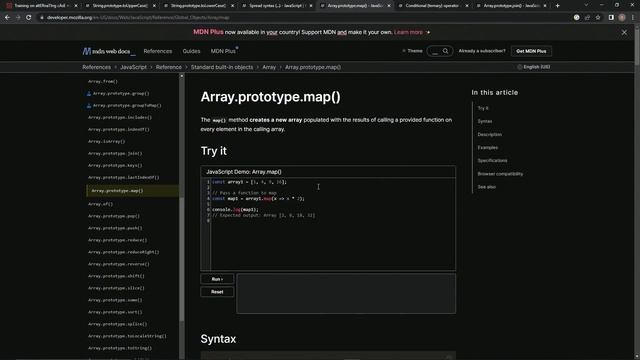The width and height of the screenshot is (640, 360).
Task: Open Array.prototype.push() in sidebar
Action: coord(115,228)
